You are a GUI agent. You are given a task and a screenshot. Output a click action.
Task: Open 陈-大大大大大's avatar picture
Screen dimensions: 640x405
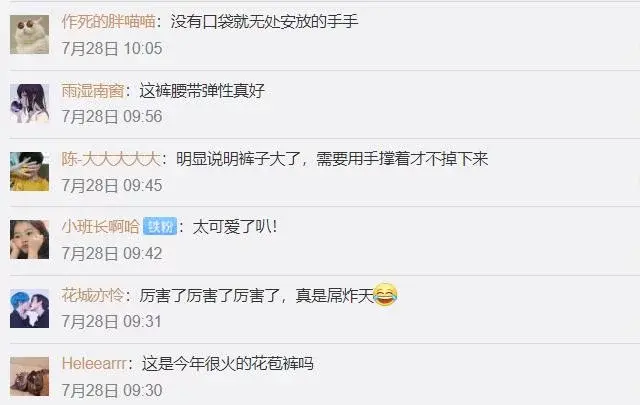pyautogui.click(x=29, y=171)
